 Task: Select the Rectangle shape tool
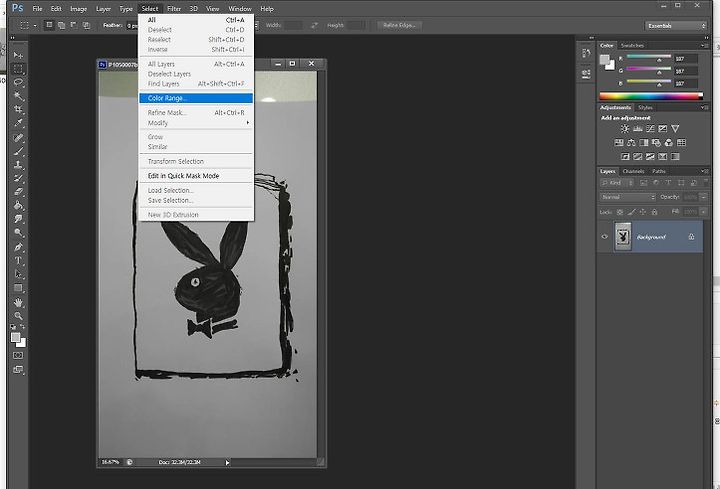(18, 288)
